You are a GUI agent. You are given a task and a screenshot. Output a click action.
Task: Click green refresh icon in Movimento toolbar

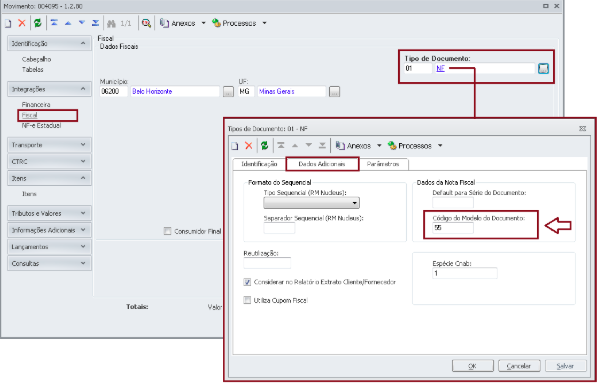[x=37, y=23]
